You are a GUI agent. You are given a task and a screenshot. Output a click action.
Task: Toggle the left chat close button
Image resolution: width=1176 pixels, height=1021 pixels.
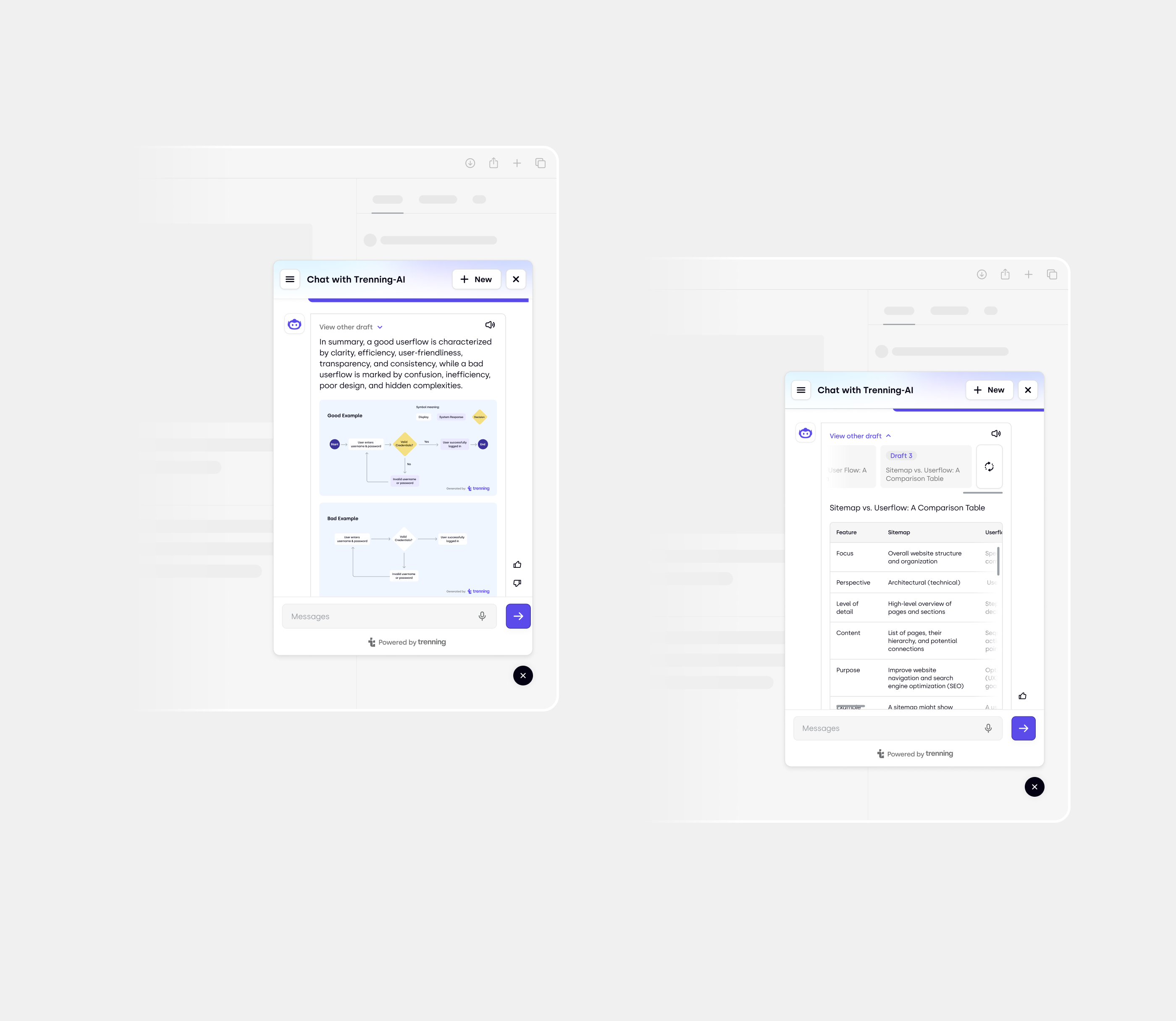point(517,279)
